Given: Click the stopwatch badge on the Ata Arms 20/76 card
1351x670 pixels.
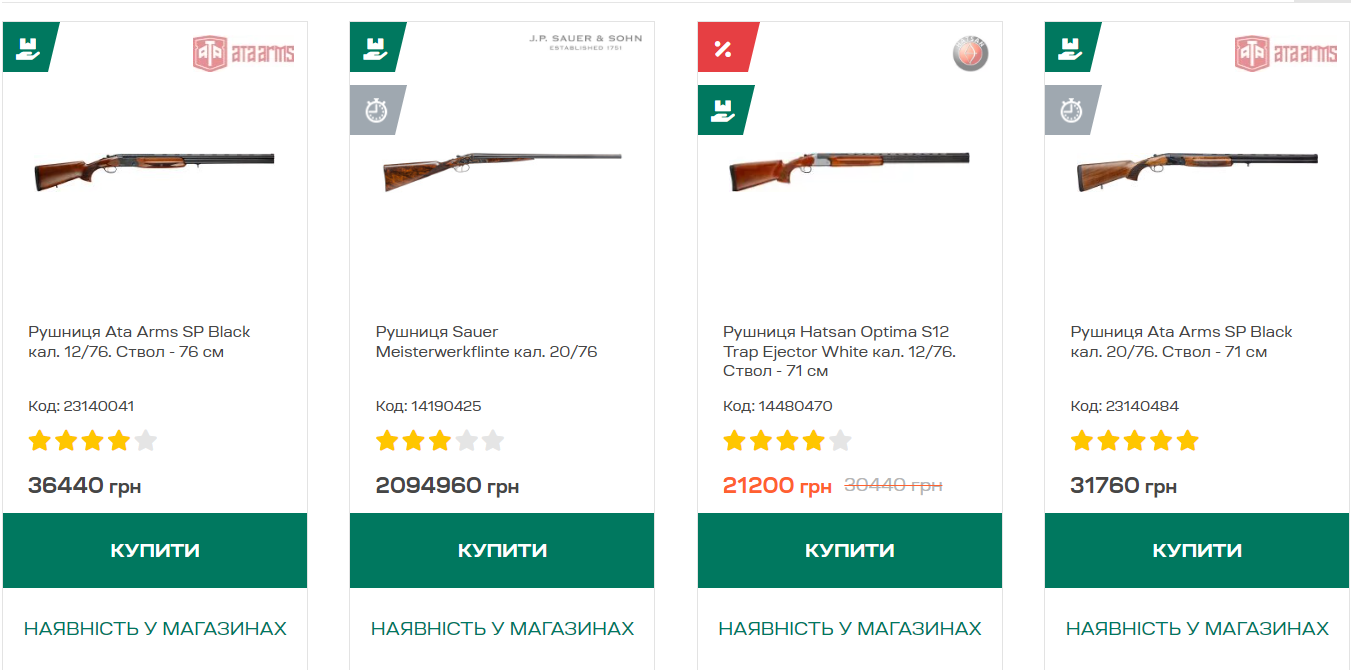Looking at the screenshot, I should (1072, 110).
